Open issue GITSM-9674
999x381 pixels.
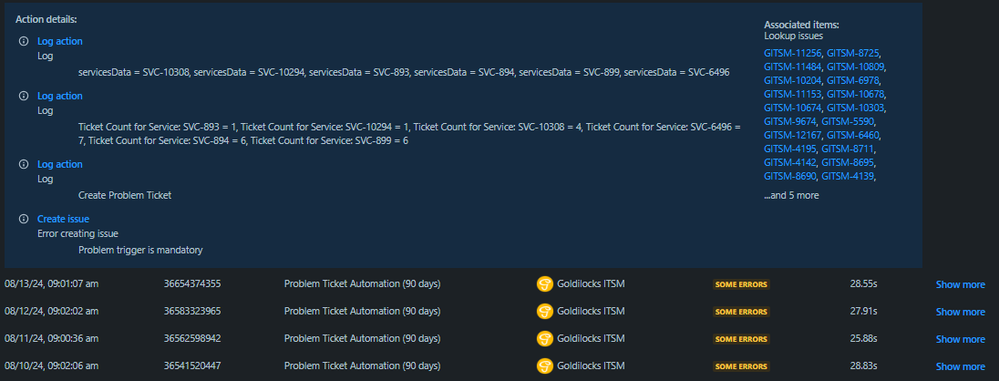pyautogui.click(x=790, y=121)
